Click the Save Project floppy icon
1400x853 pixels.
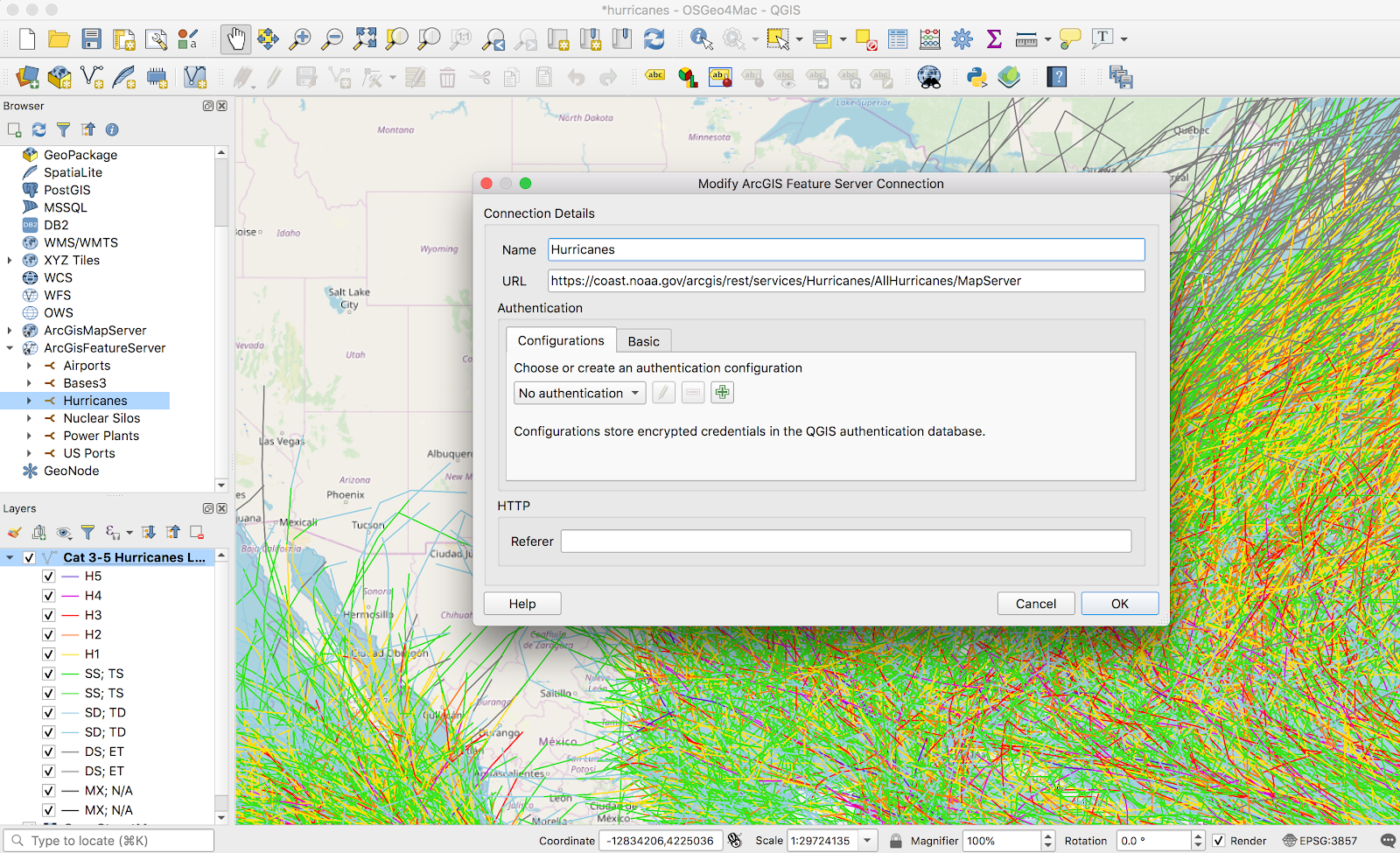tap(91, 39)
